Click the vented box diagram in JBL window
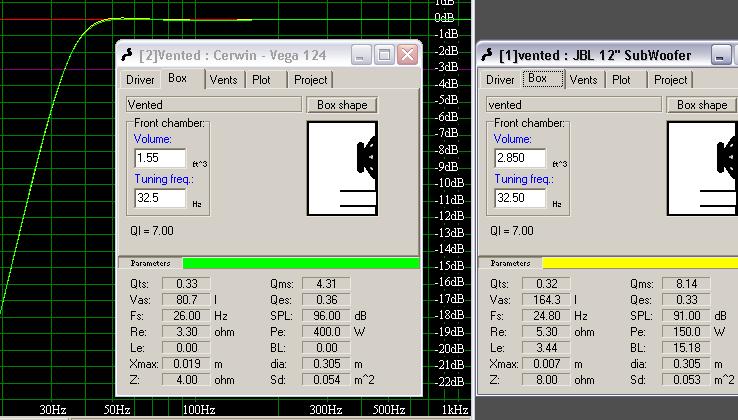Screen dimensions: 738x420 point(702,168)
